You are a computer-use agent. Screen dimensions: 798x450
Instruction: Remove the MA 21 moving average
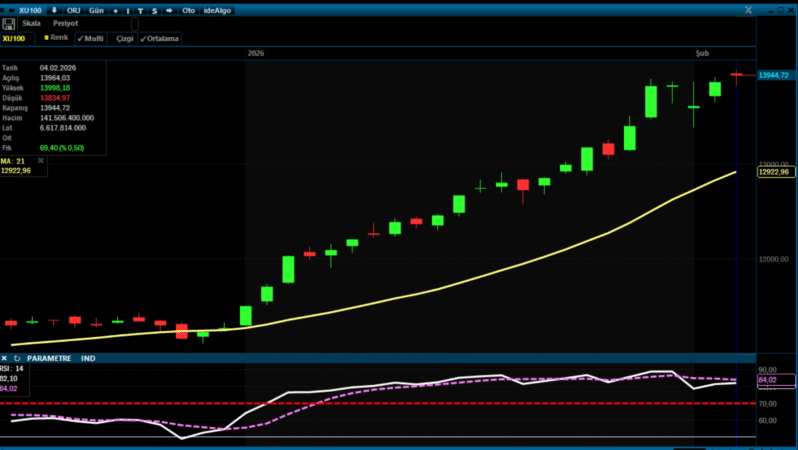(41, 161)
